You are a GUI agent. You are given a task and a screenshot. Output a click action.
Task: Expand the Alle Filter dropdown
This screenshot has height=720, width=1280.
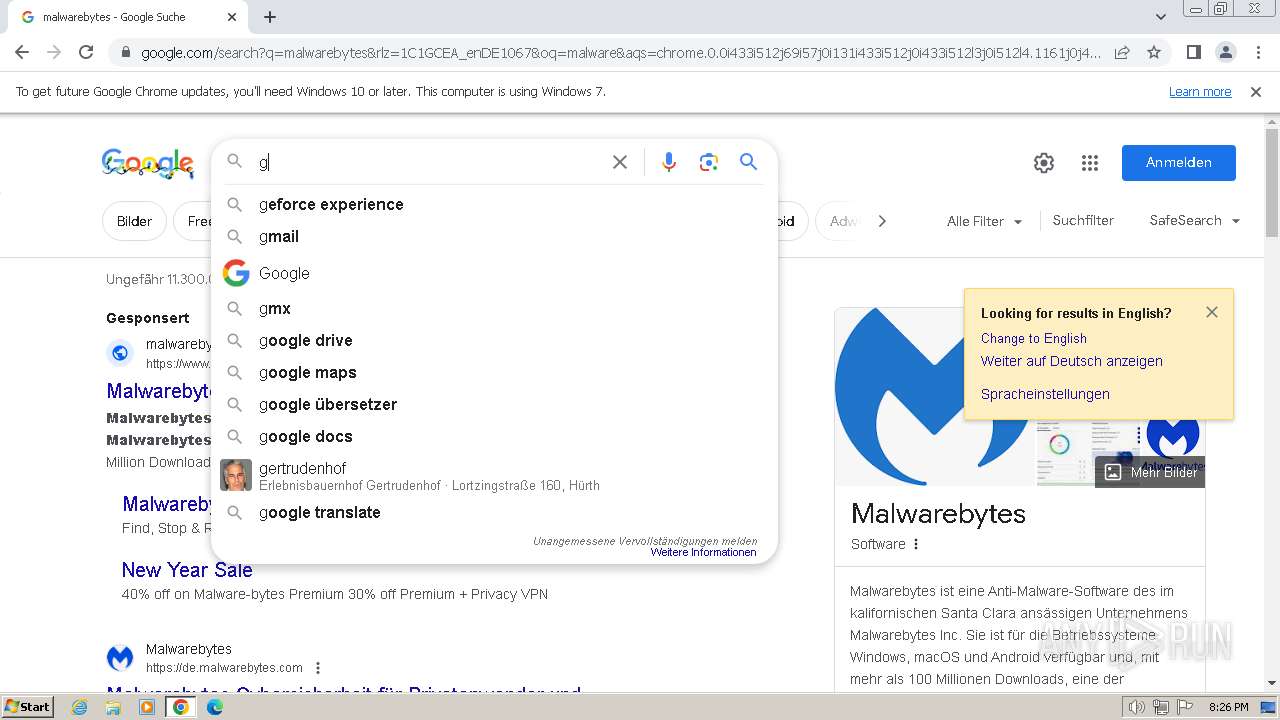tap(985, 221)
